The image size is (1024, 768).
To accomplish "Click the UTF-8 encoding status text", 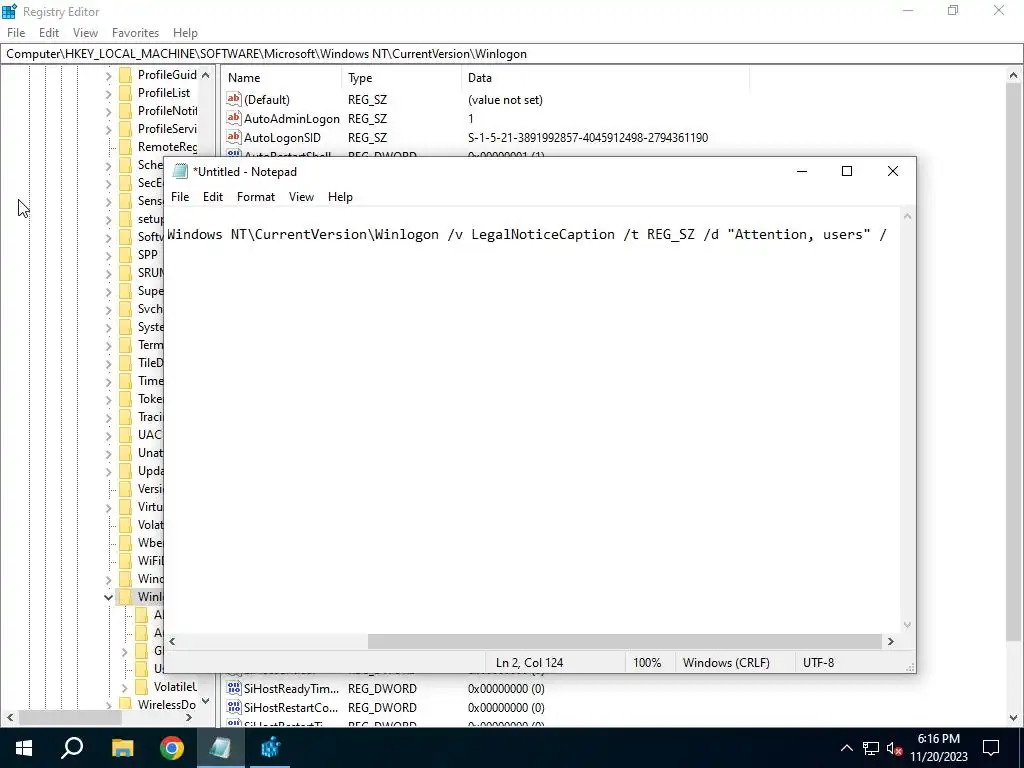I will click(x=818, y=662).
